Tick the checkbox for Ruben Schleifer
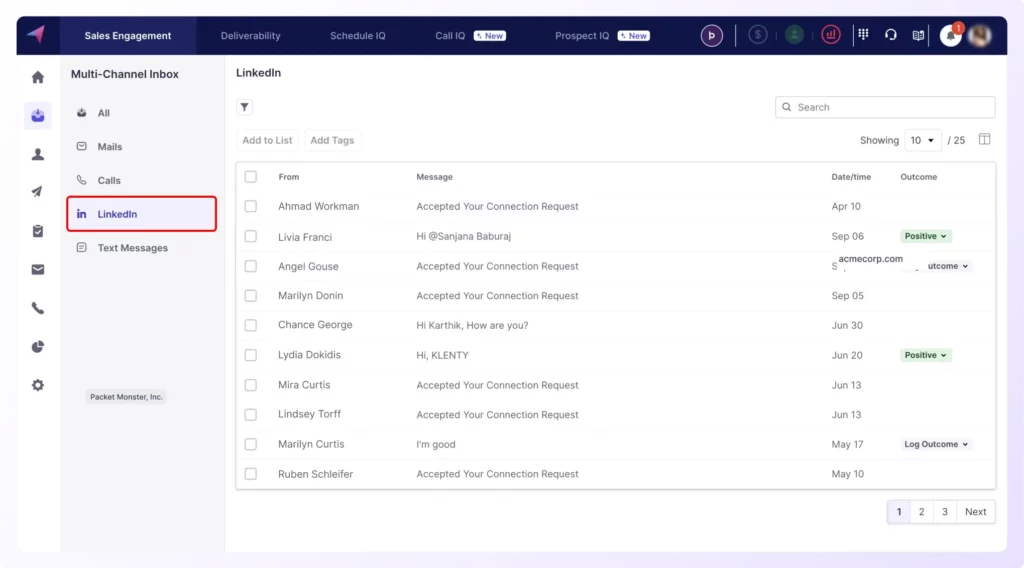Screen dimensions: 1024x568 coord(251,474)
